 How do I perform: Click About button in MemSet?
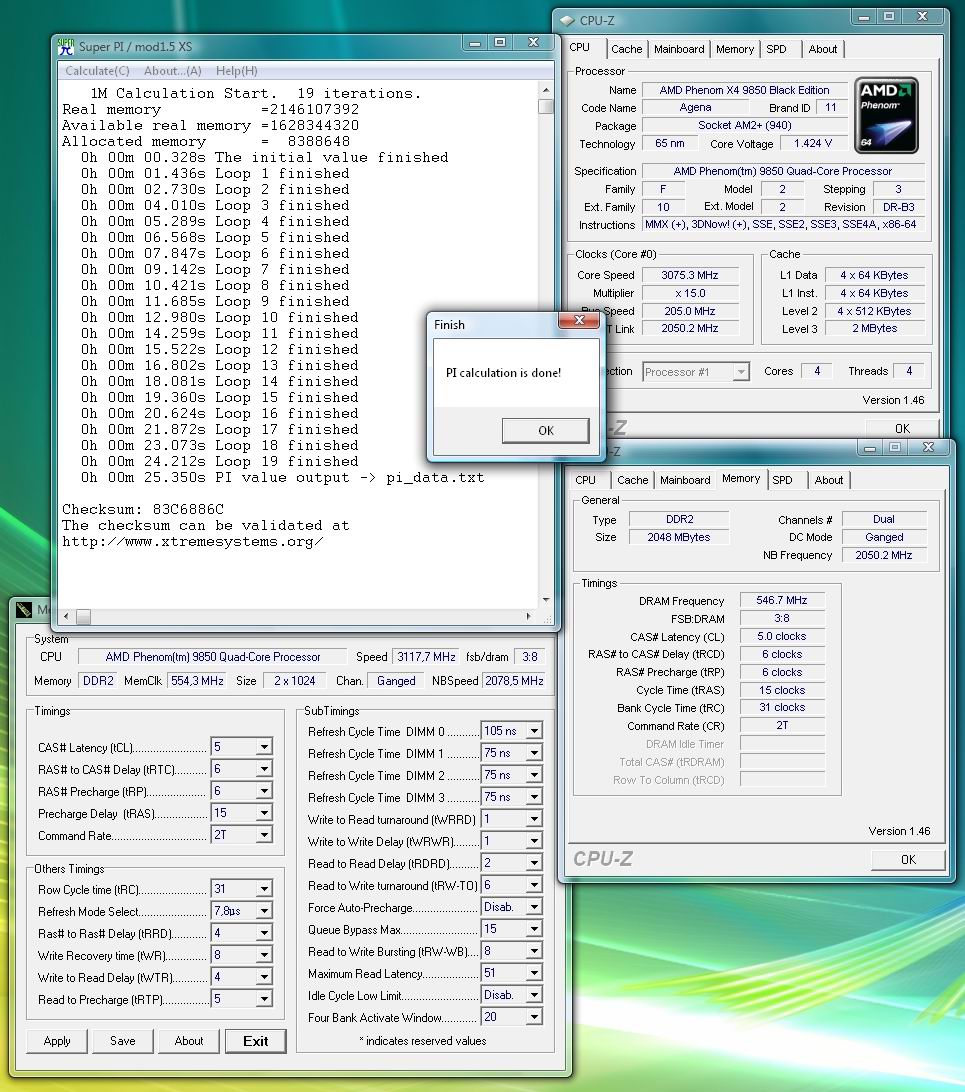coord(189,1040)
